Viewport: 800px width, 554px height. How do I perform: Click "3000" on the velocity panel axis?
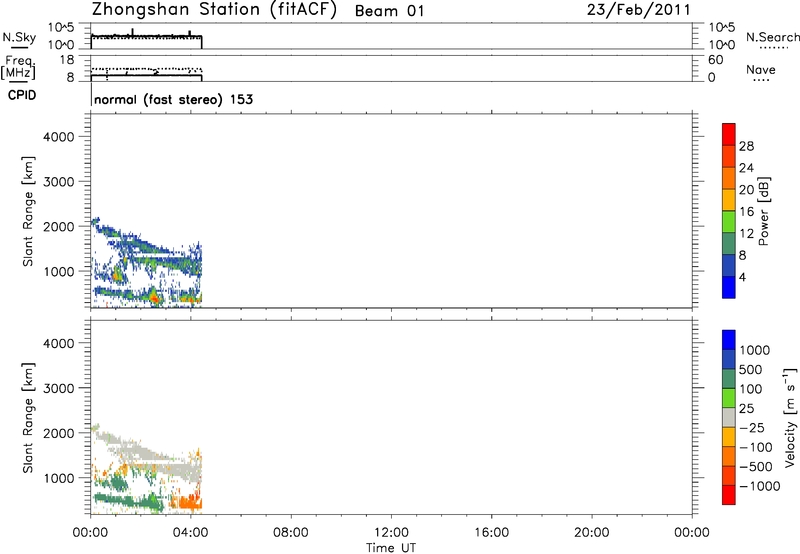(59, 388)
